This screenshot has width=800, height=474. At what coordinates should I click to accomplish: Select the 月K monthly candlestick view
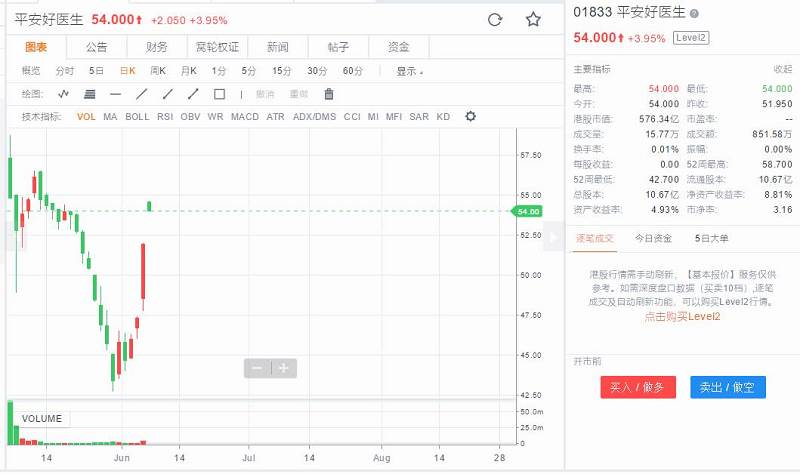point(189,71)
